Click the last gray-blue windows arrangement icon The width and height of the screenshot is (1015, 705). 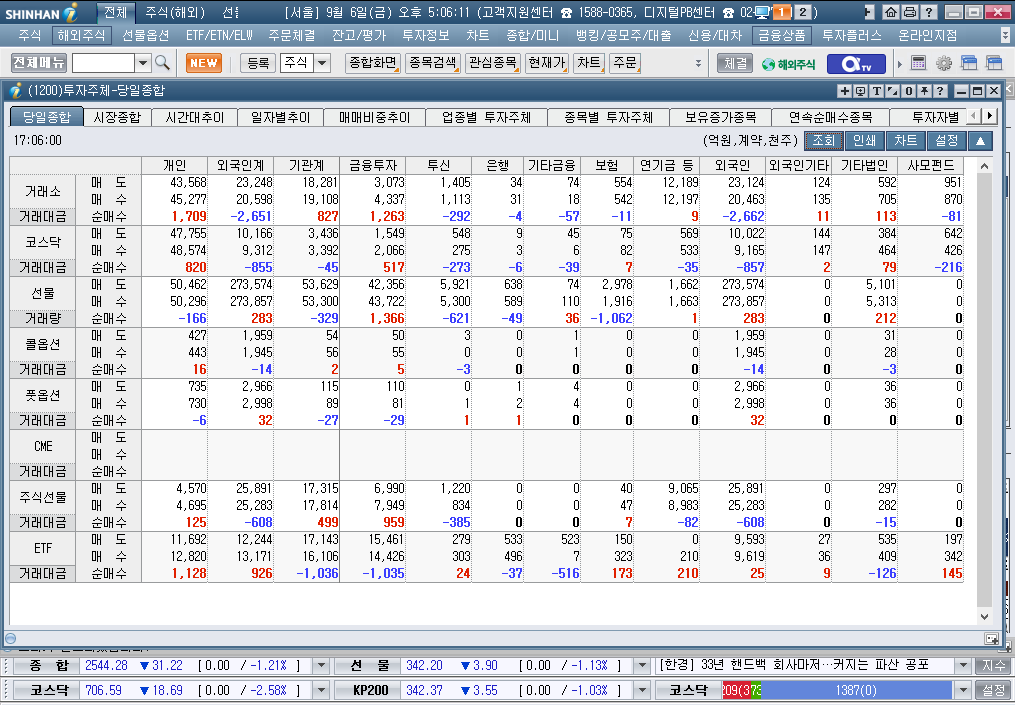point(994,63)
